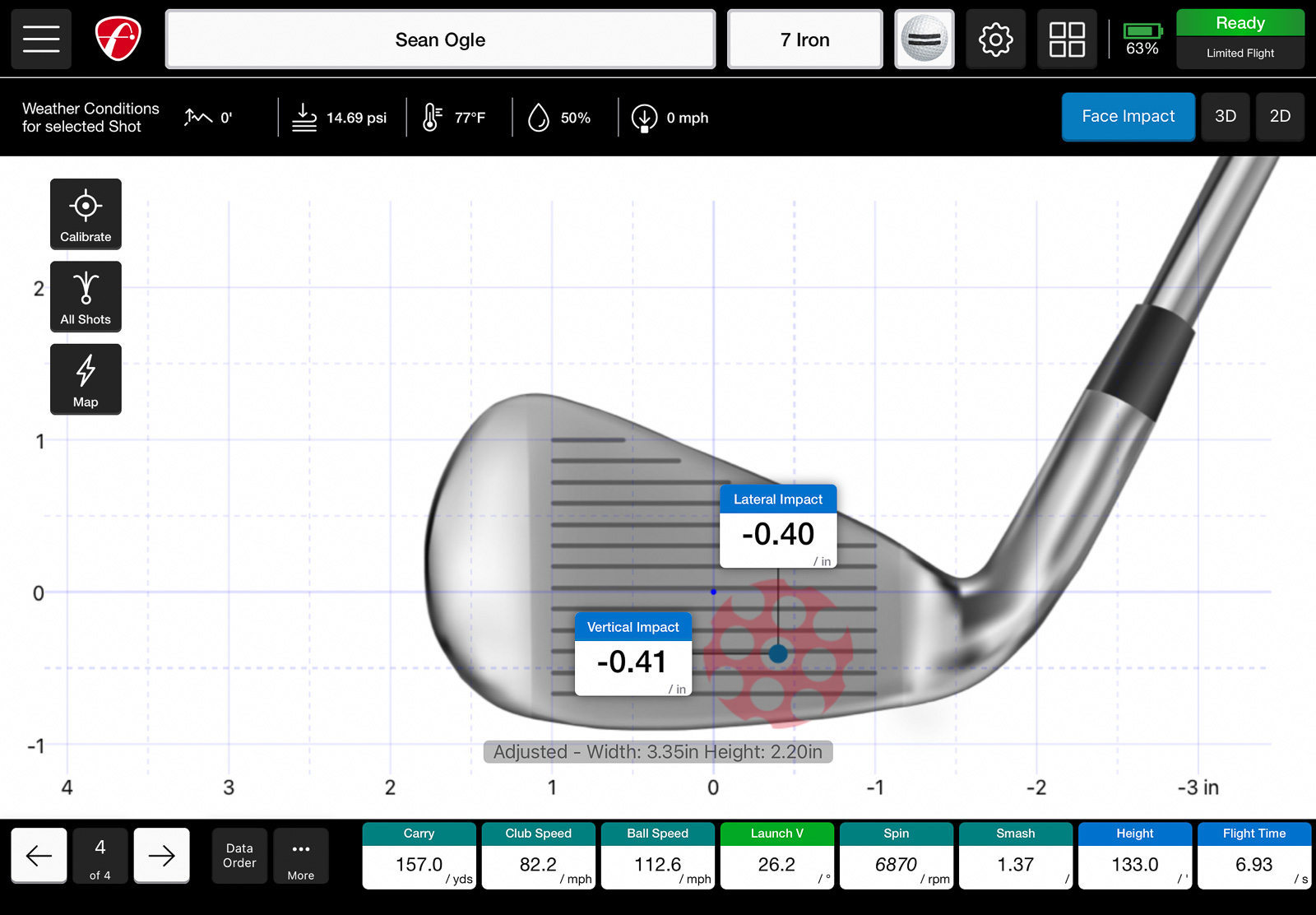Change club from the 7 Iron selector
Screen dimensions: 1316x915
(x=804, y=39)
